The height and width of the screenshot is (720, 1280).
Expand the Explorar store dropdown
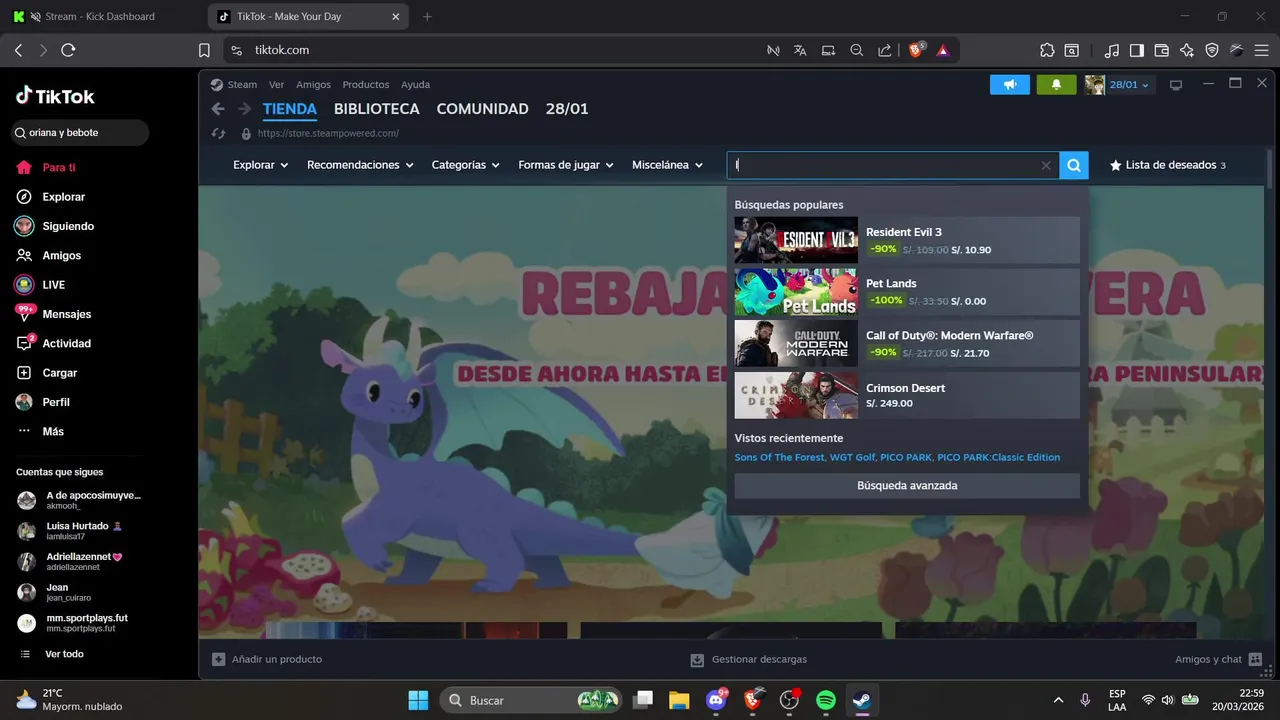(x=260, y=165)
